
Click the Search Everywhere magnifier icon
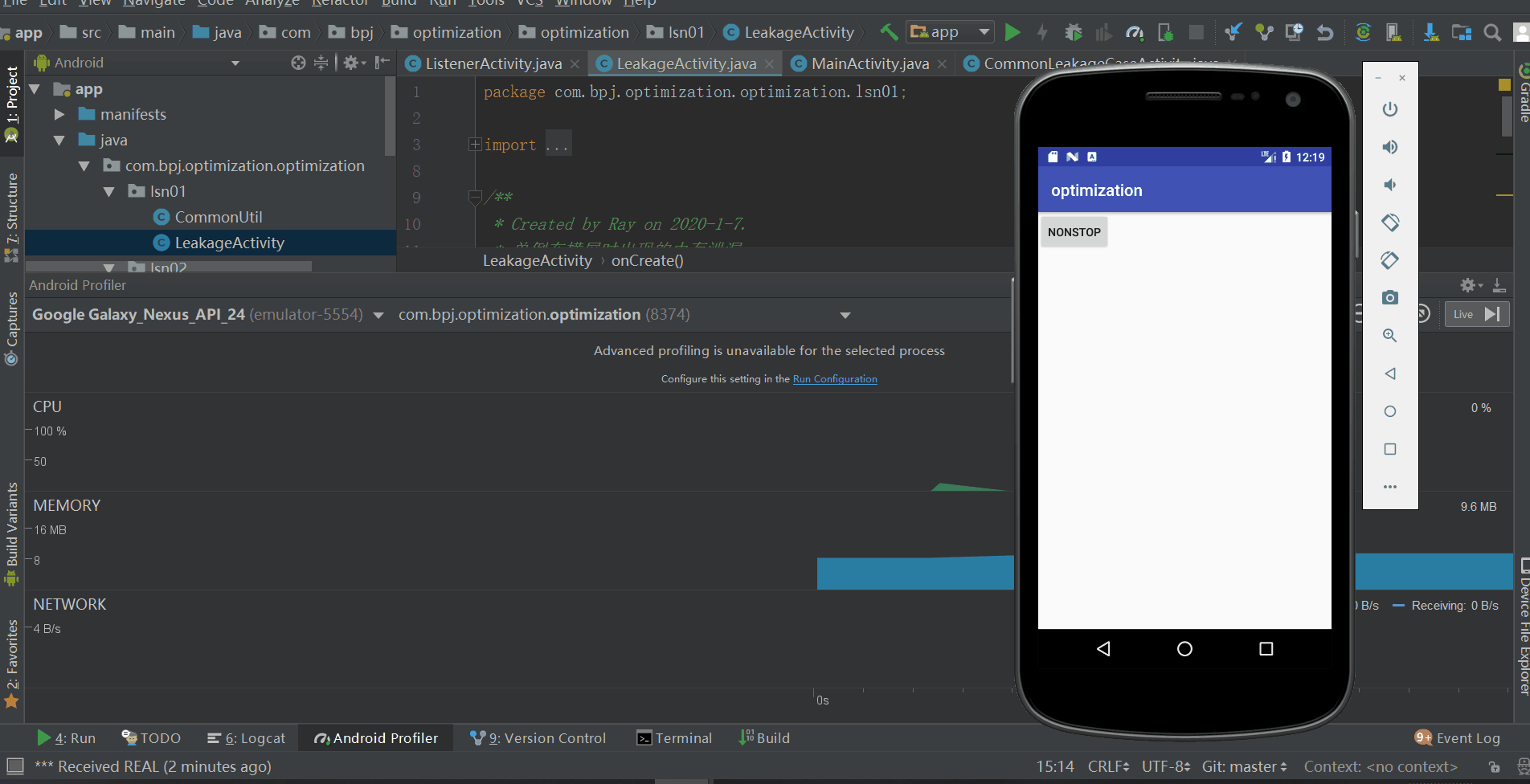tap(1492, 32)
